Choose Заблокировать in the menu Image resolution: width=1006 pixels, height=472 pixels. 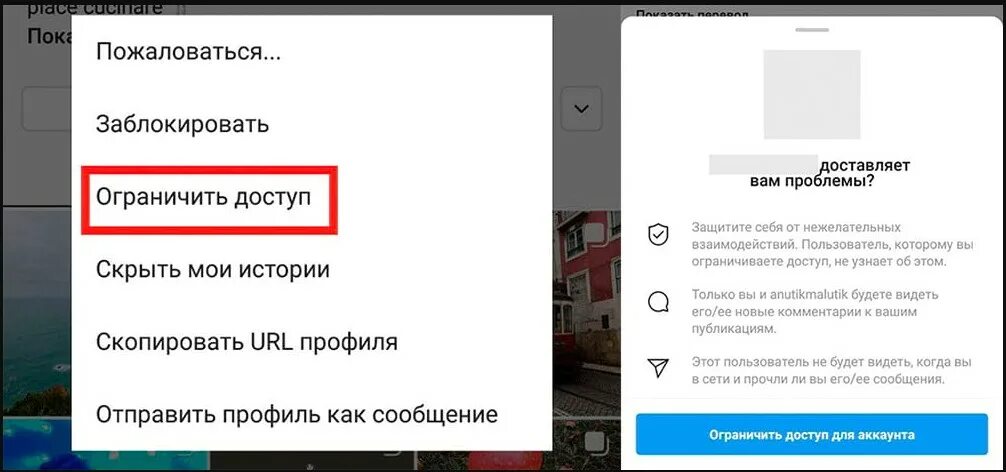[182, 124]
